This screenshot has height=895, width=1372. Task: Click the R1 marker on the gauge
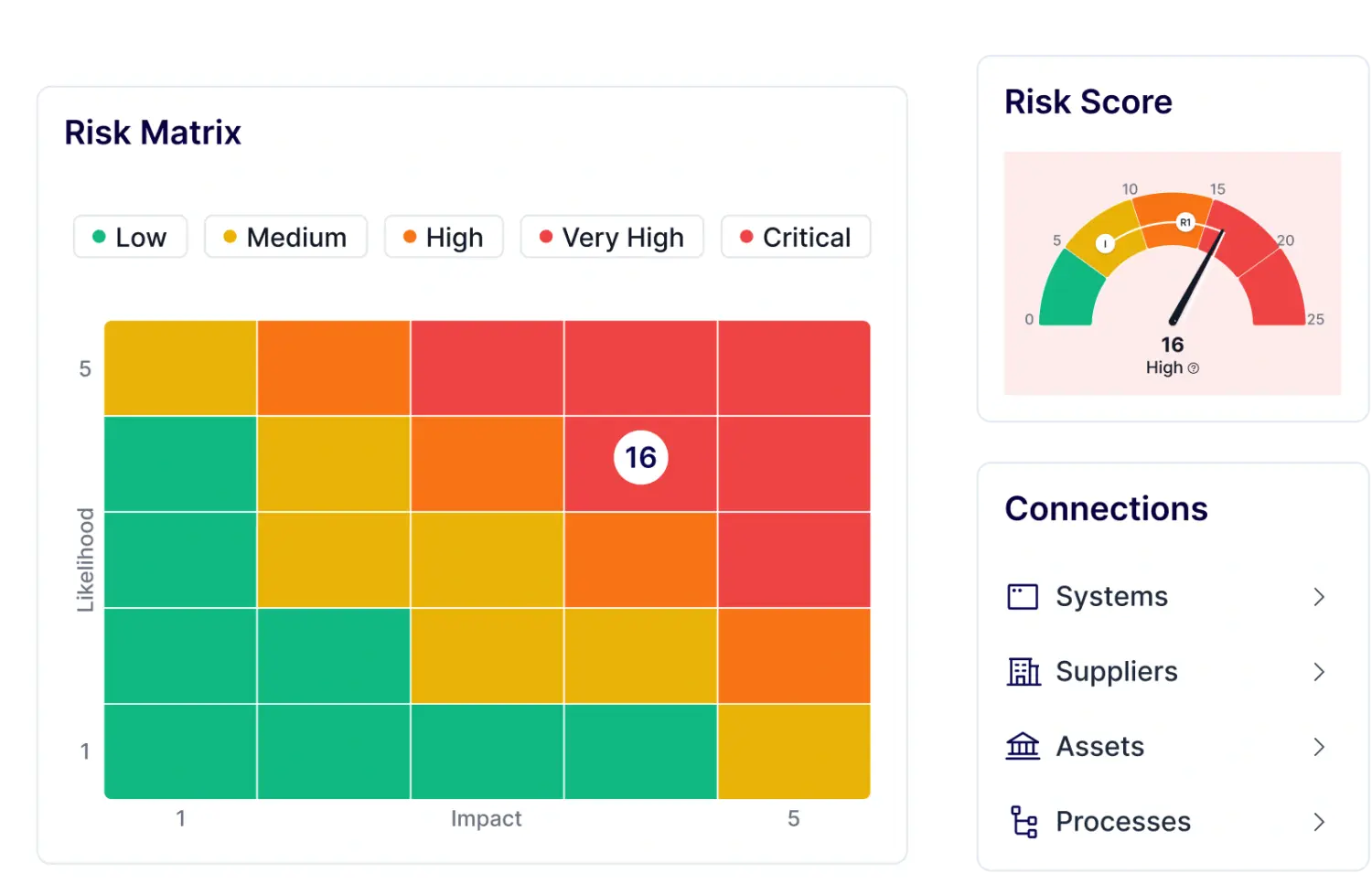tap(1185, 222)
